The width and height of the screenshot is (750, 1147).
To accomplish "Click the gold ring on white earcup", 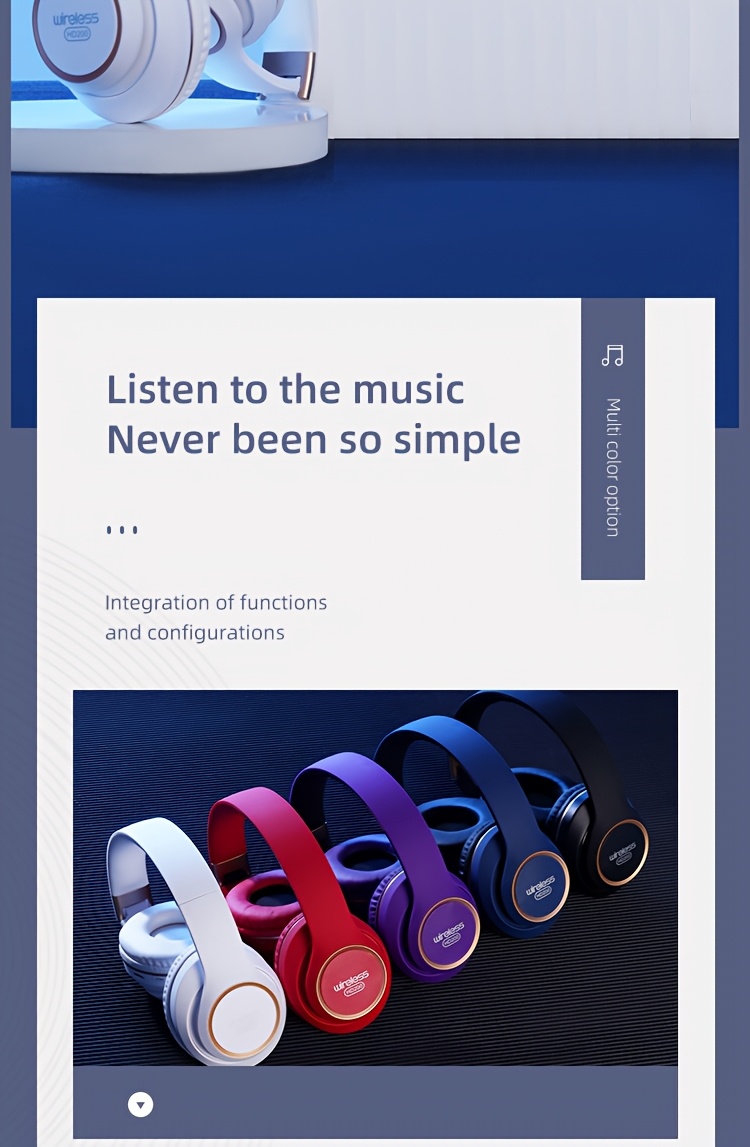I will pyautogui.click(x=244, y=1020).
